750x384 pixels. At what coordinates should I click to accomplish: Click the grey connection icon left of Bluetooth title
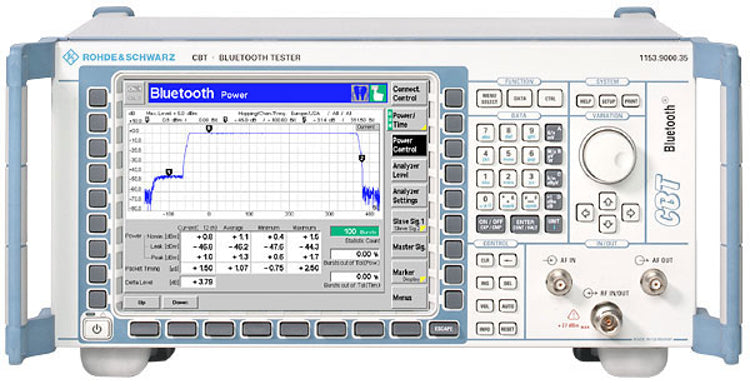135,93
